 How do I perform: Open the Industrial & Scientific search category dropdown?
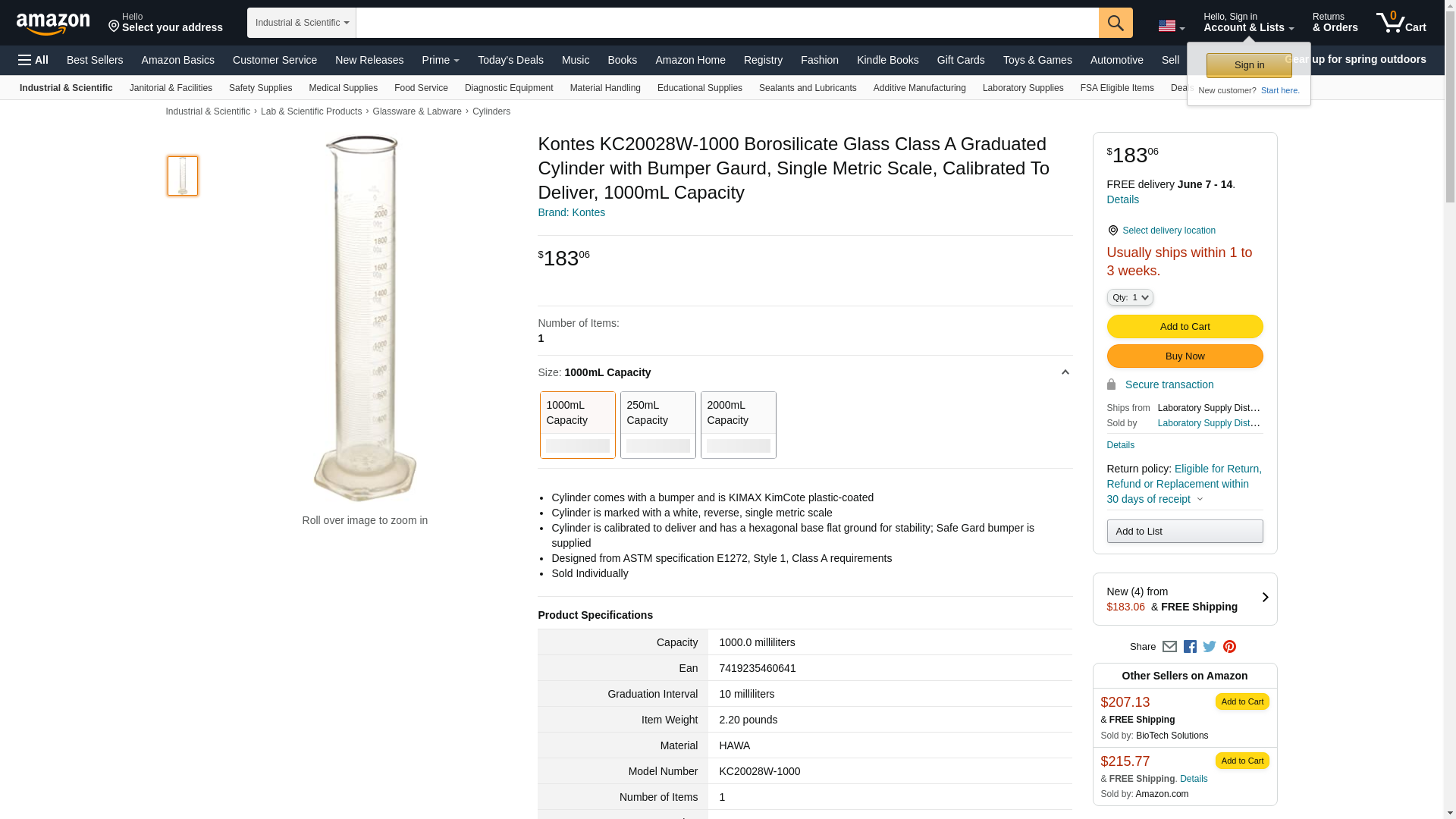click(x=302, y=23)
